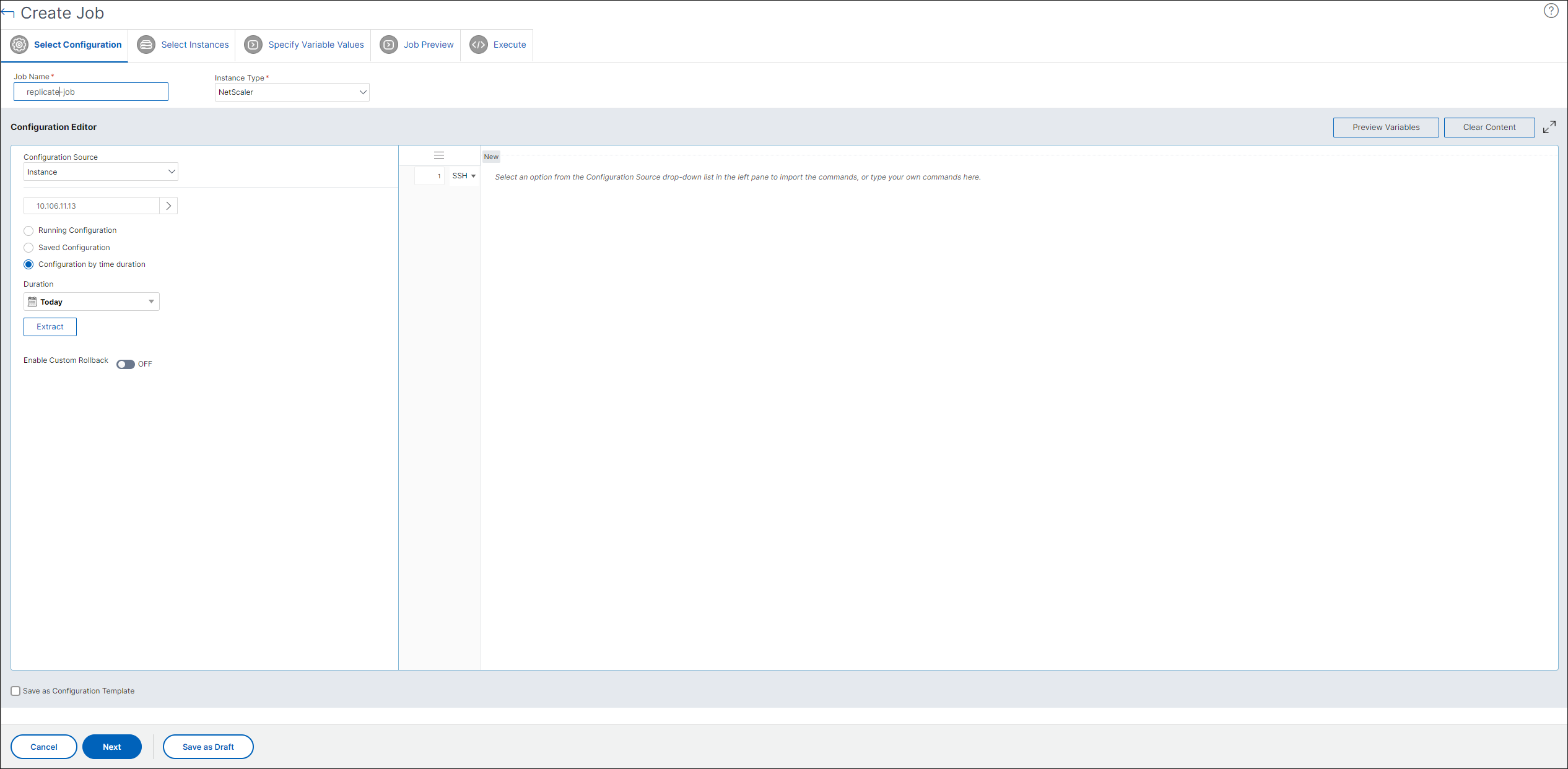Viewport: 1568px width, 769px height.
Task: Switch to the Select Instances tab
Action: pos(183,45)
